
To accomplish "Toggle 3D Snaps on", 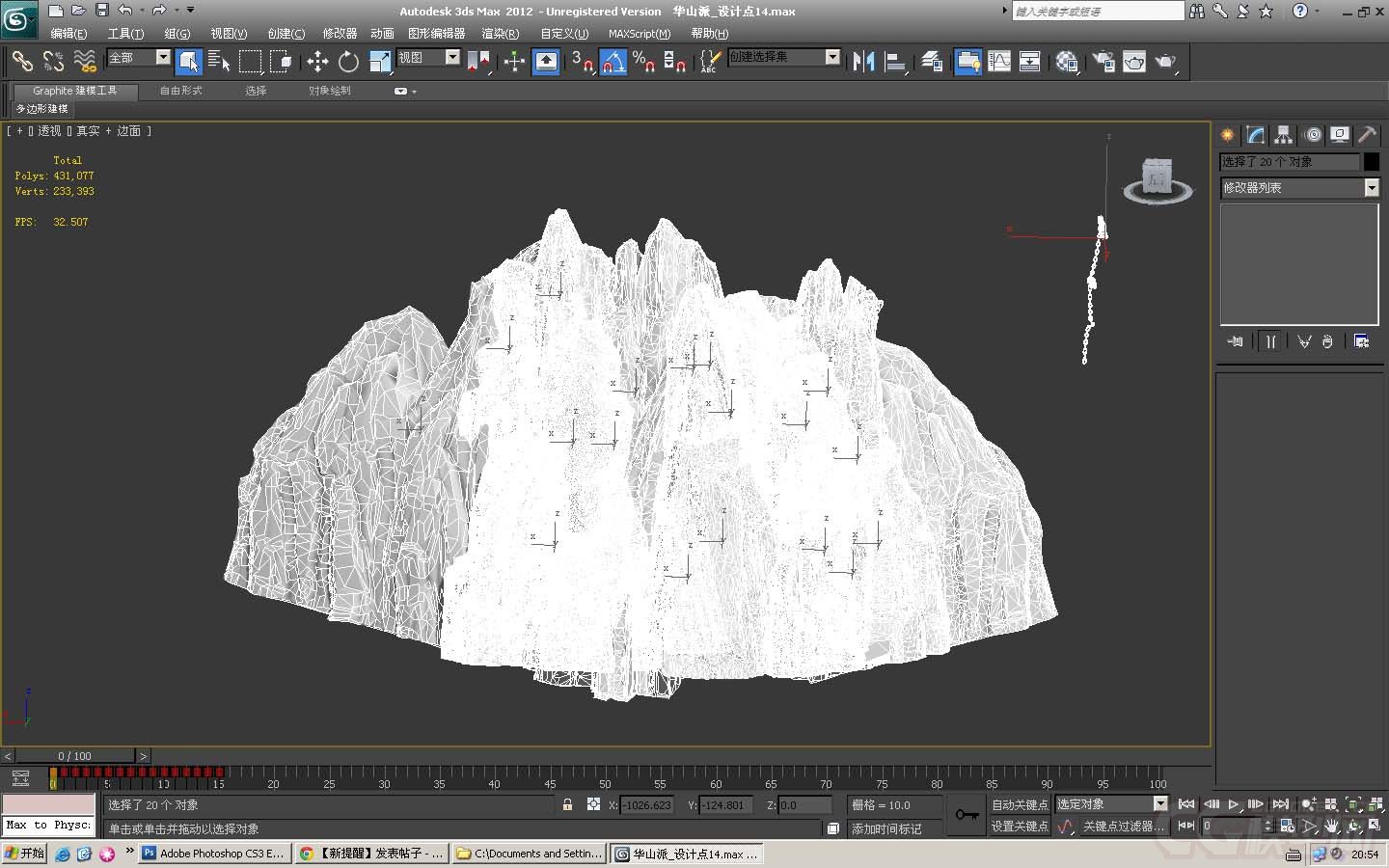I will pos(582,62).
